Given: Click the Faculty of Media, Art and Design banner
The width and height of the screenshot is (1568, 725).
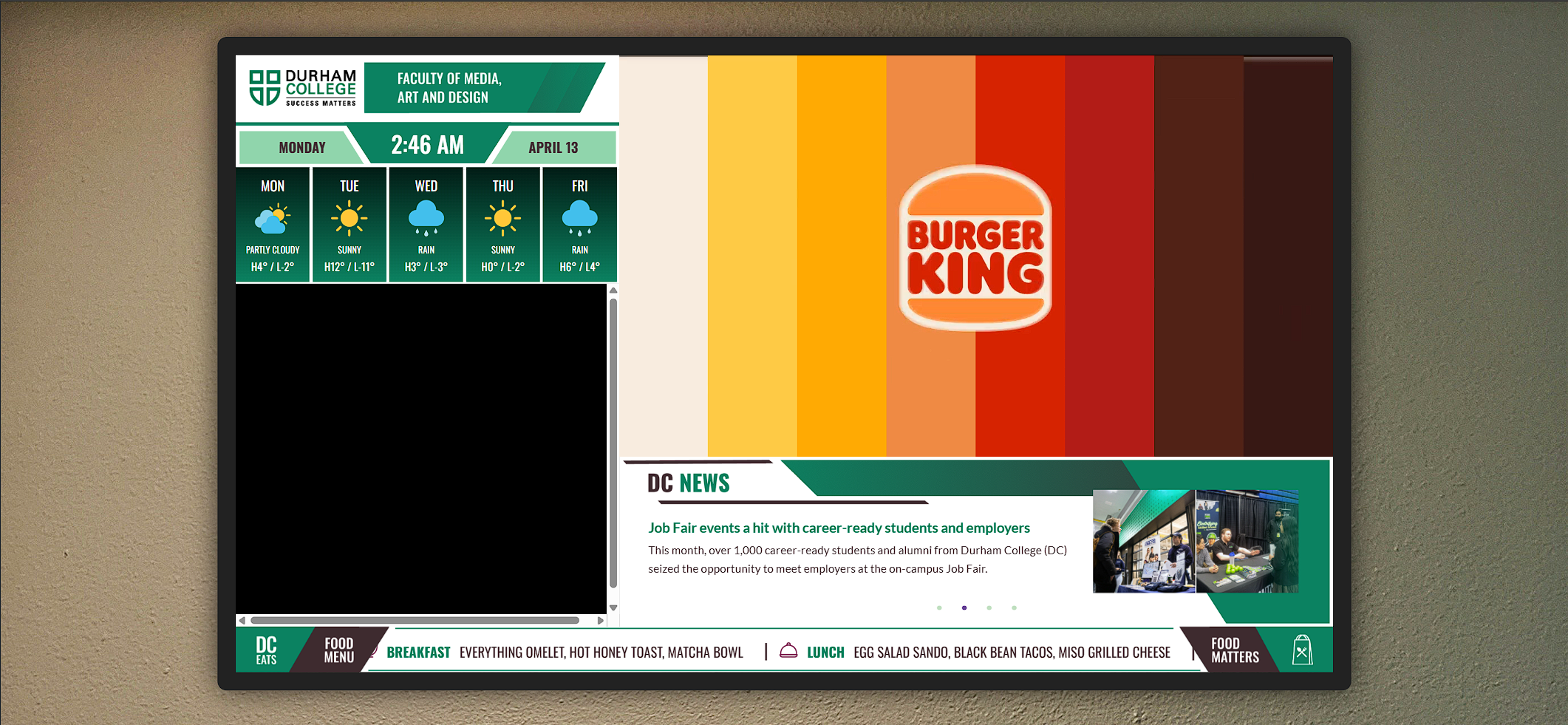Looking at the screenshot, I should coord(449,89).
